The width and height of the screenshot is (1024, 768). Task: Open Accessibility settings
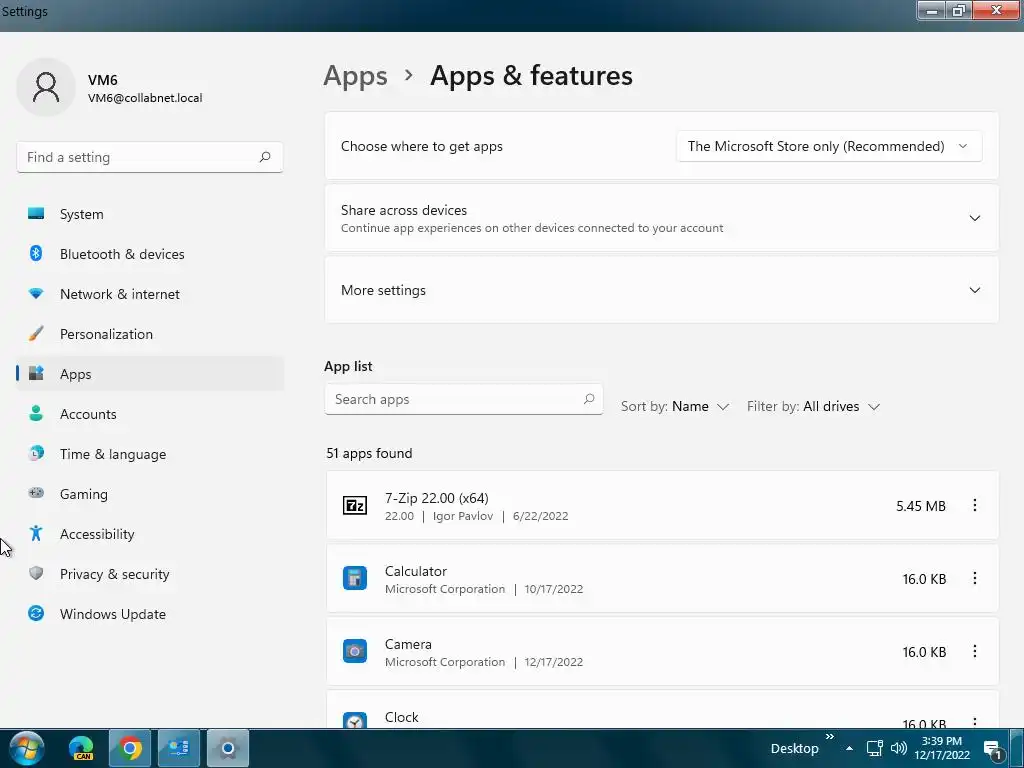coord(150,534)
